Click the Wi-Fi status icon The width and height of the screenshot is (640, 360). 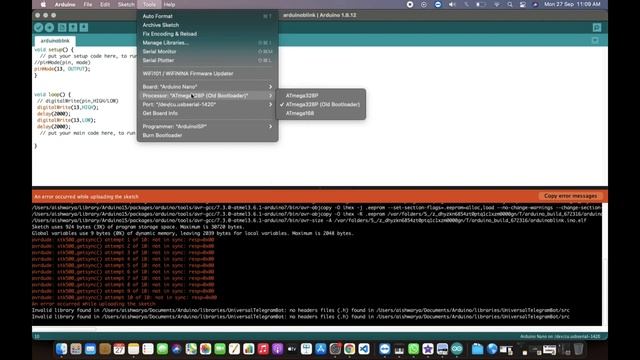click(497, 4)
